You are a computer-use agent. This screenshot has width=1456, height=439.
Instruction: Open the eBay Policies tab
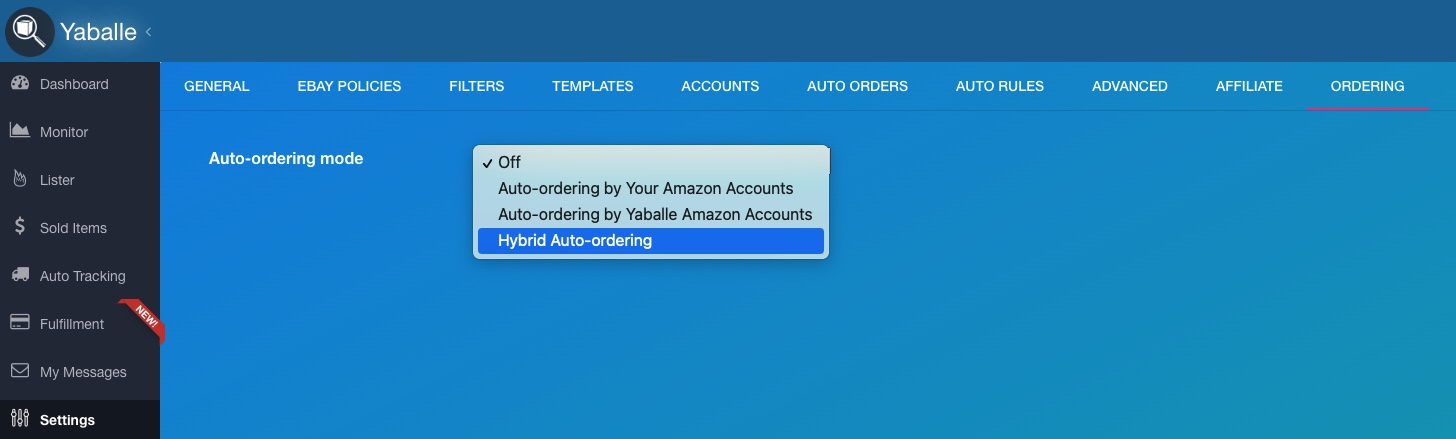pyautogui.click(x=349, y=86)
